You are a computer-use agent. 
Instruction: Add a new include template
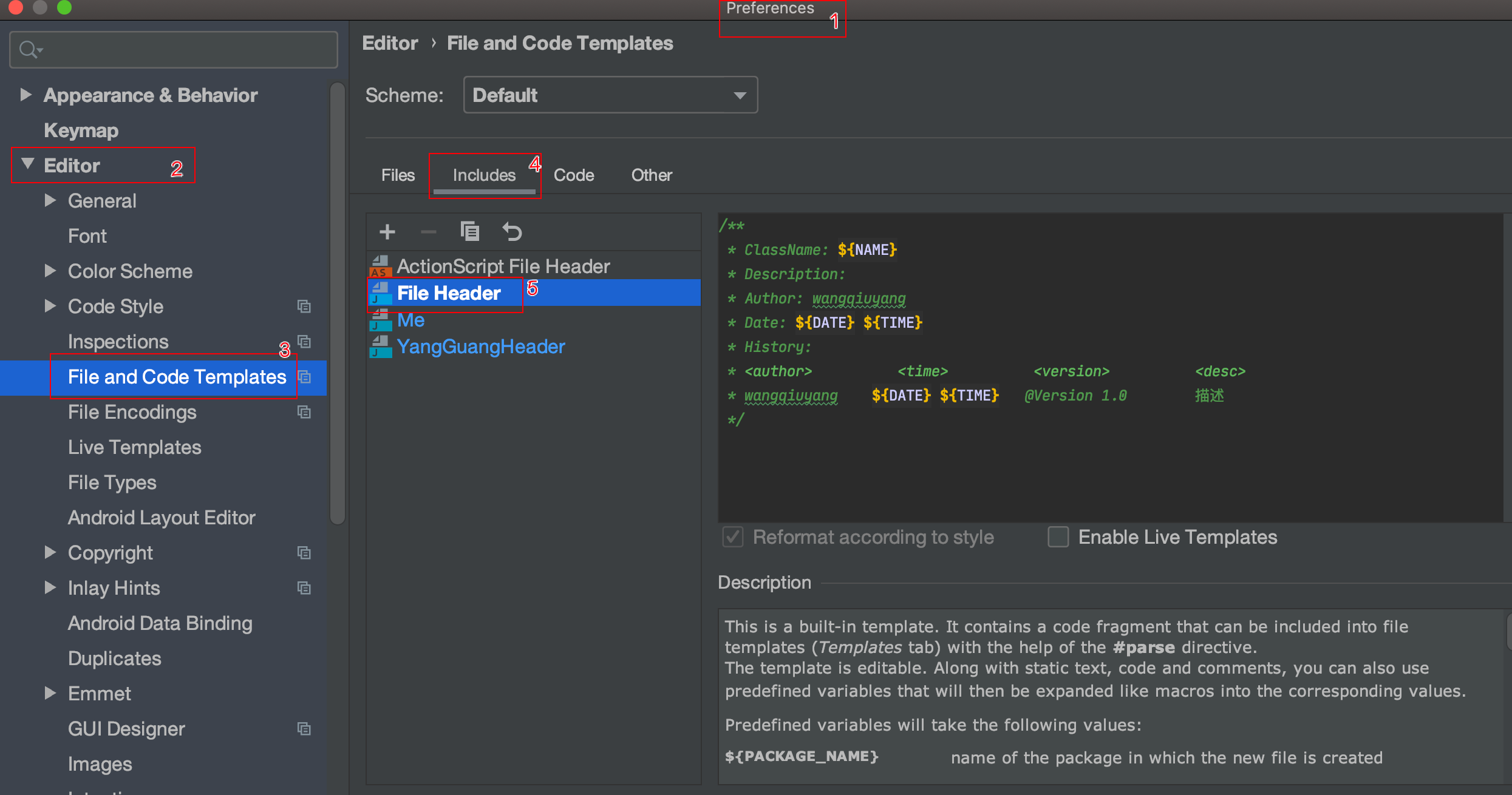point(387,232)
